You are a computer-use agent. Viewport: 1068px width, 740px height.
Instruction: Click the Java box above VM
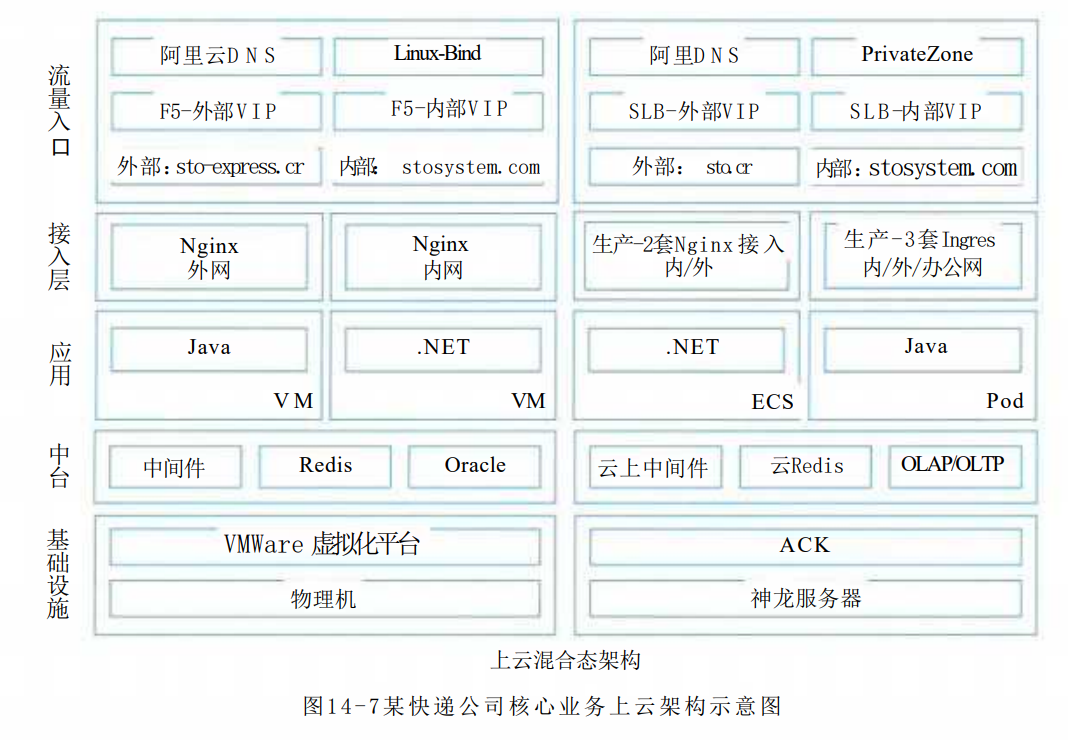tap(209, 350)
